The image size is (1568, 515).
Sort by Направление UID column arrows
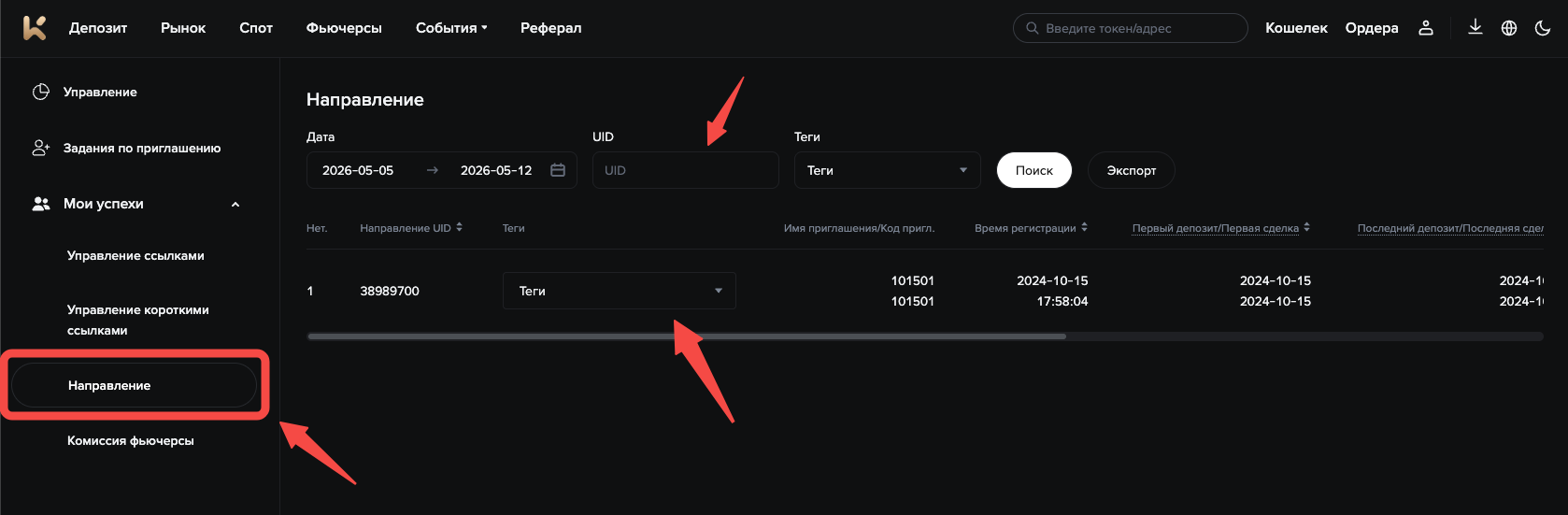460,227
